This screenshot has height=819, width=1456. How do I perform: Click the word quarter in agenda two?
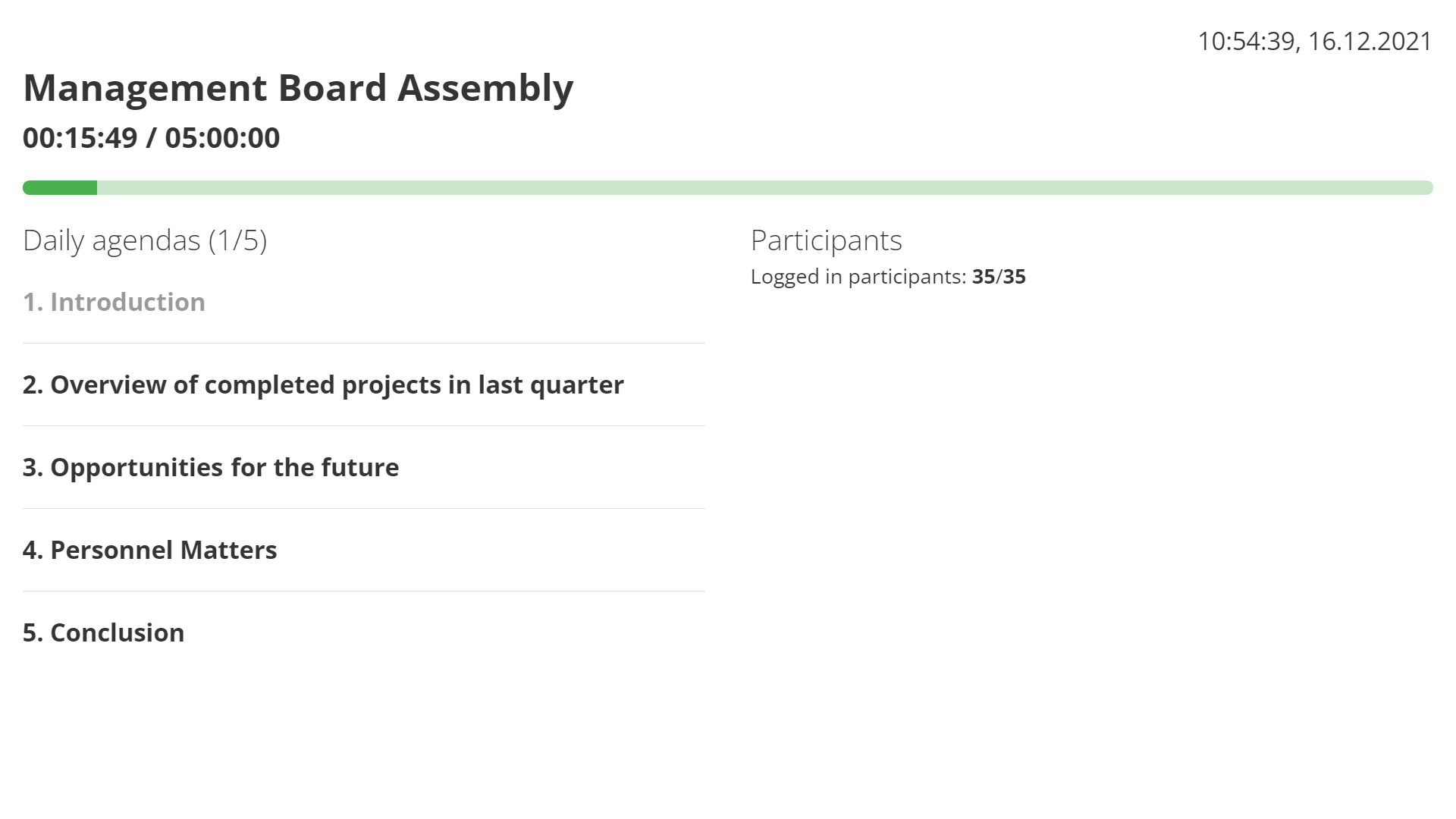coord(576,386)
